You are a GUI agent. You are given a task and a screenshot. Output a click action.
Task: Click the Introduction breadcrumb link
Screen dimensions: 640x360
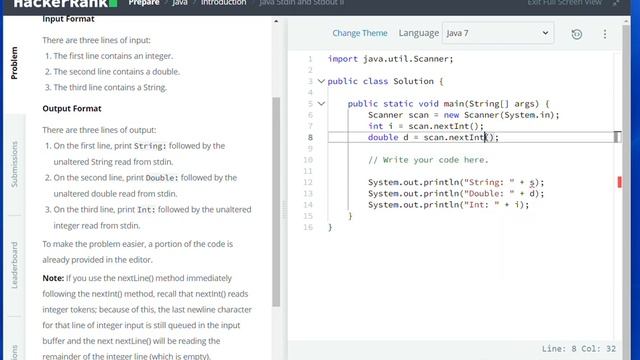(223, 3)
